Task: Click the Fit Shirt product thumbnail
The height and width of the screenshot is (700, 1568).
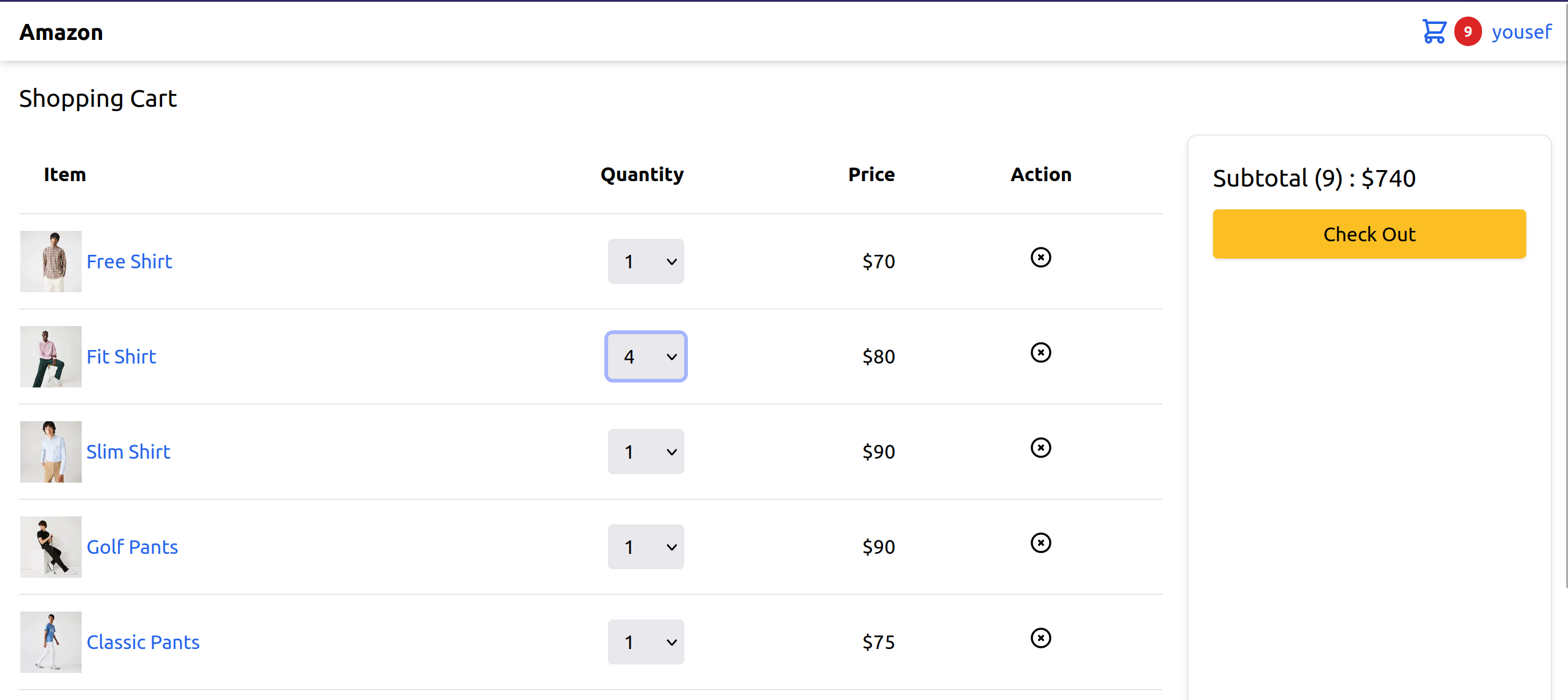Action: pos(51,357)
